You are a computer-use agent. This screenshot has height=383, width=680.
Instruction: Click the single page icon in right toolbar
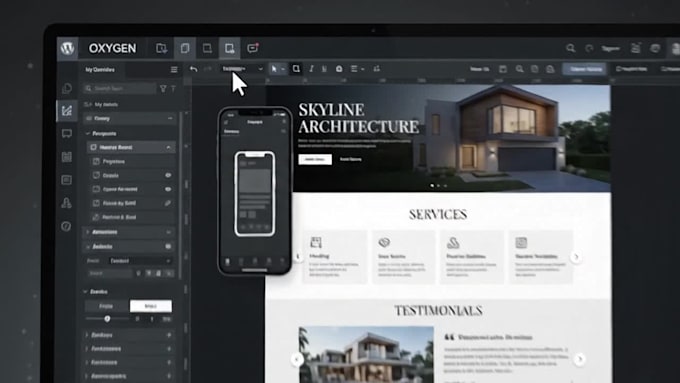(x=535, y=69)
